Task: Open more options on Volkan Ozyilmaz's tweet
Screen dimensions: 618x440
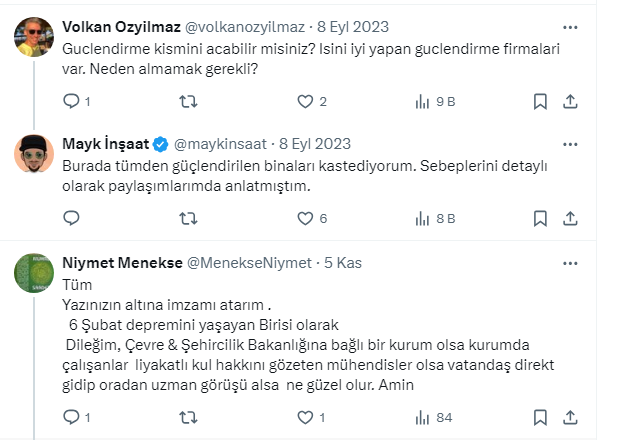Action: (569, 26)
